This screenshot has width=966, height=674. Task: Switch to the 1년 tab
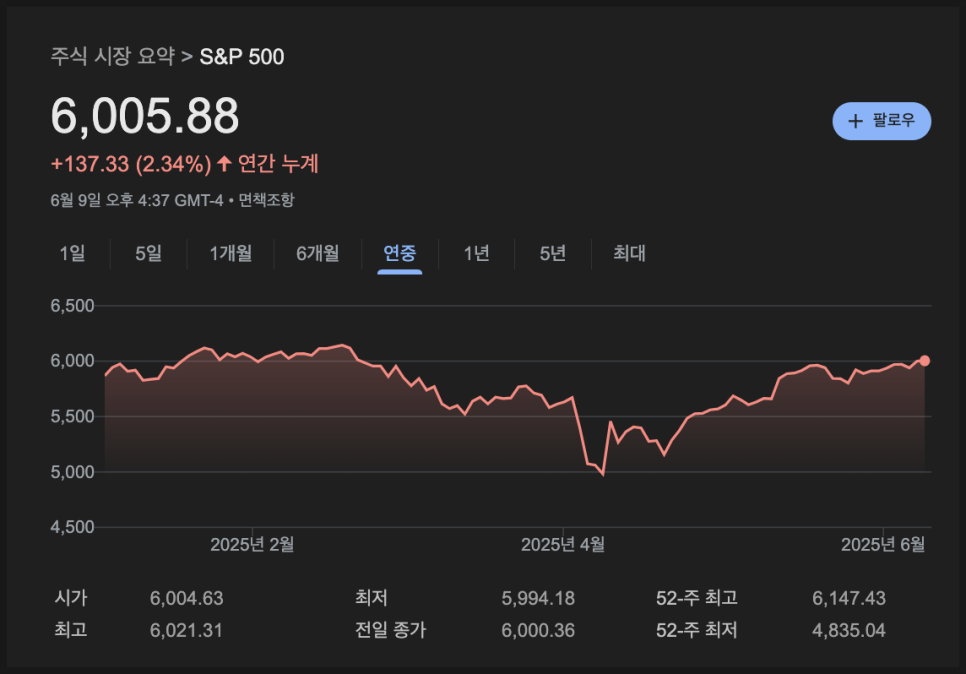pyautogui.click(x=476, y=253)
